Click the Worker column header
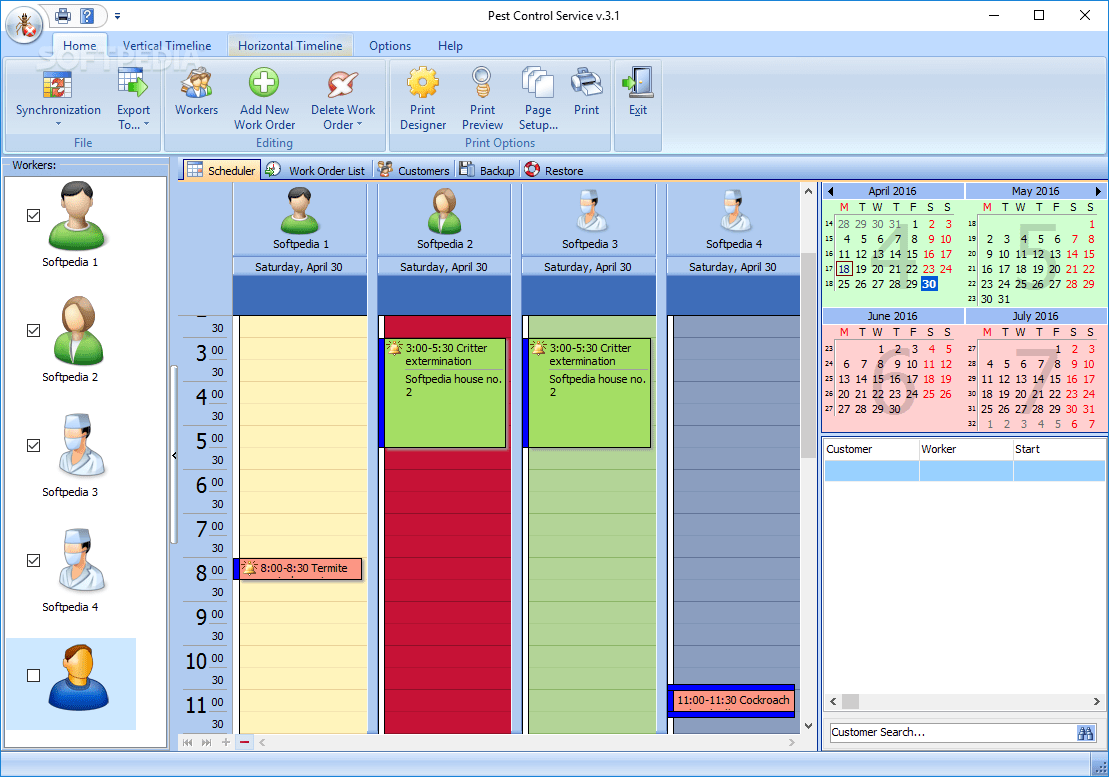1109x777 pixels. (x=966, y=449)
